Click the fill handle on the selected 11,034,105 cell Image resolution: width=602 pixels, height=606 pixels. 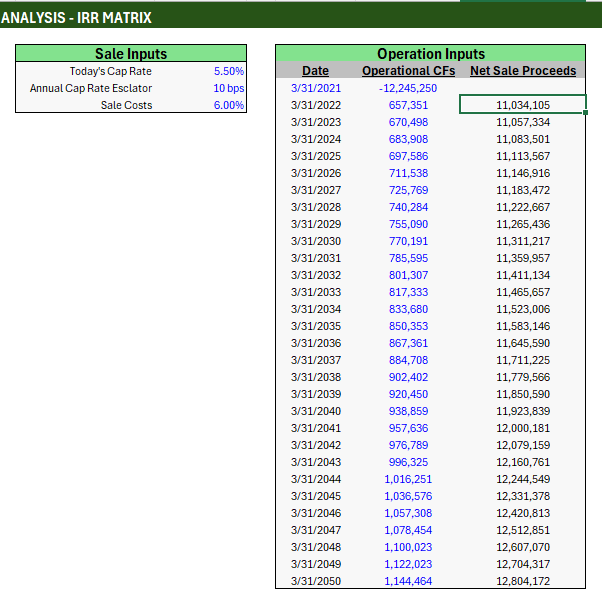(585, 112)
